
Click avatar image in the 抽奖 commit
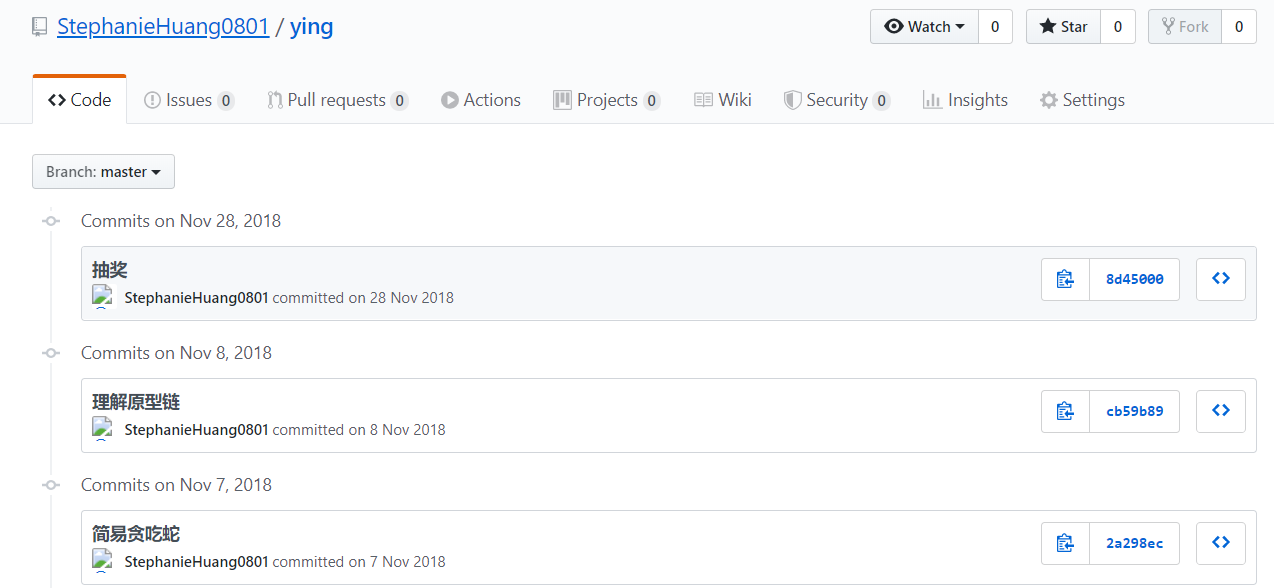click(x=104, y=296)
